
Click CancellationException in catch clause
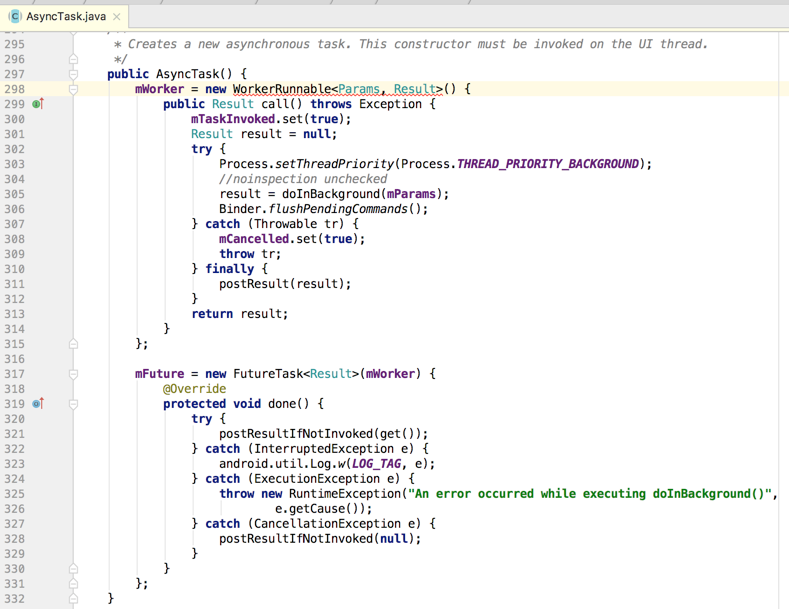click(x=328, y=524)
